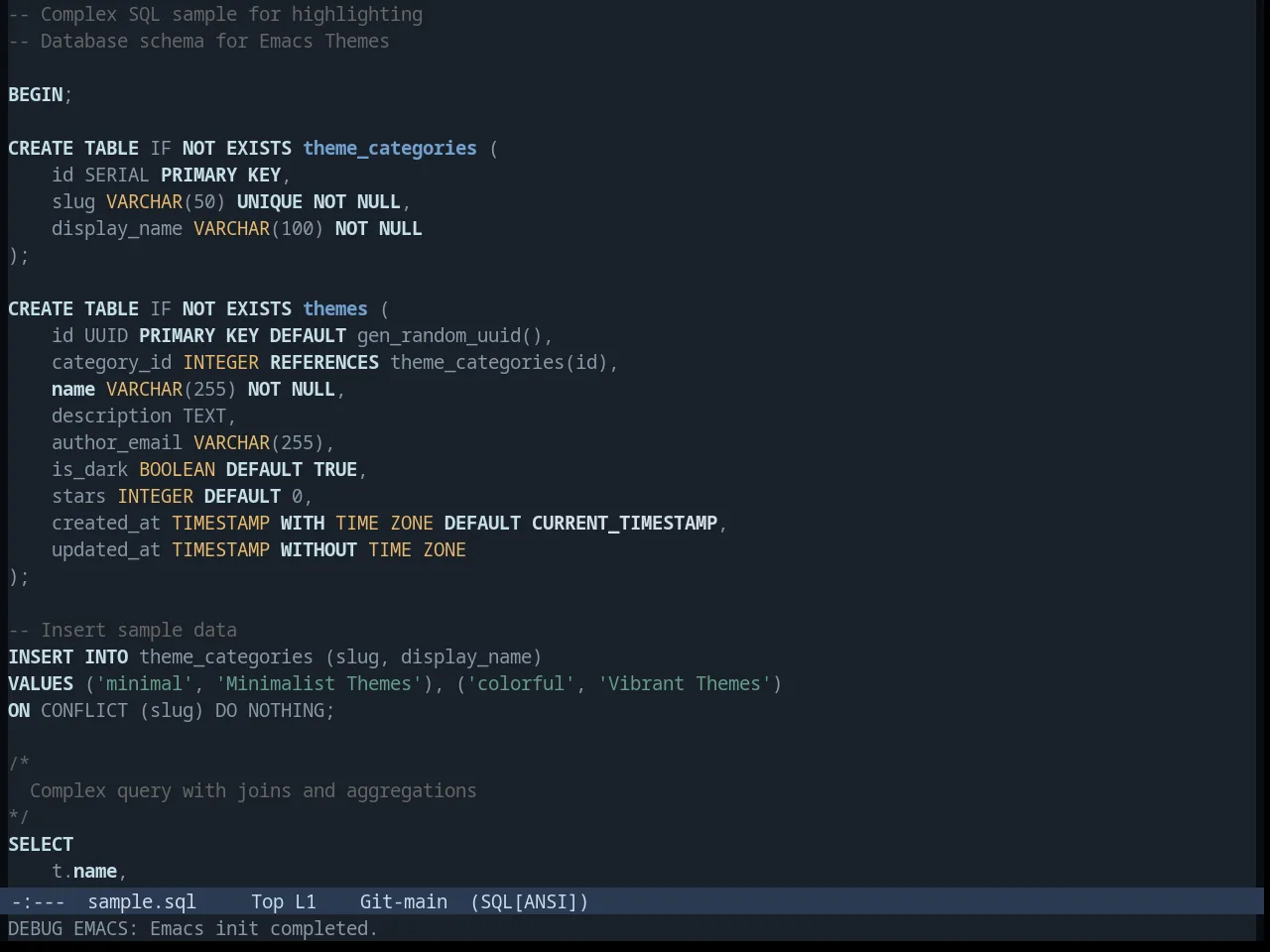Screen dimensions: 1270x952
Task: Click 'BOOLEAN' type on is_dark line
Action: pos(178,469)
